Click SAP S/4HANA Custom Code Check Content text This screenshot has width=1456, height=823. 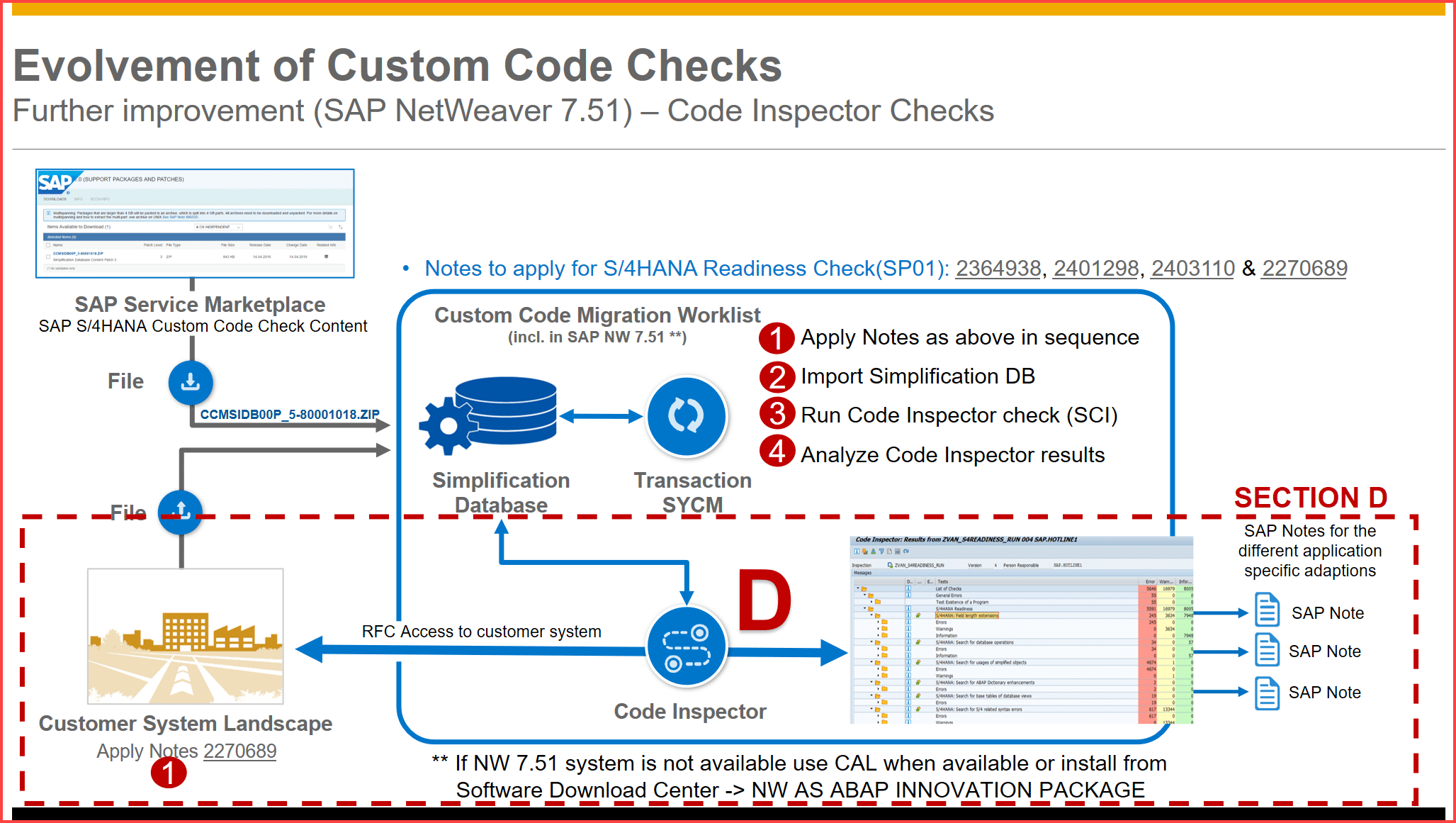click(203, 327)
